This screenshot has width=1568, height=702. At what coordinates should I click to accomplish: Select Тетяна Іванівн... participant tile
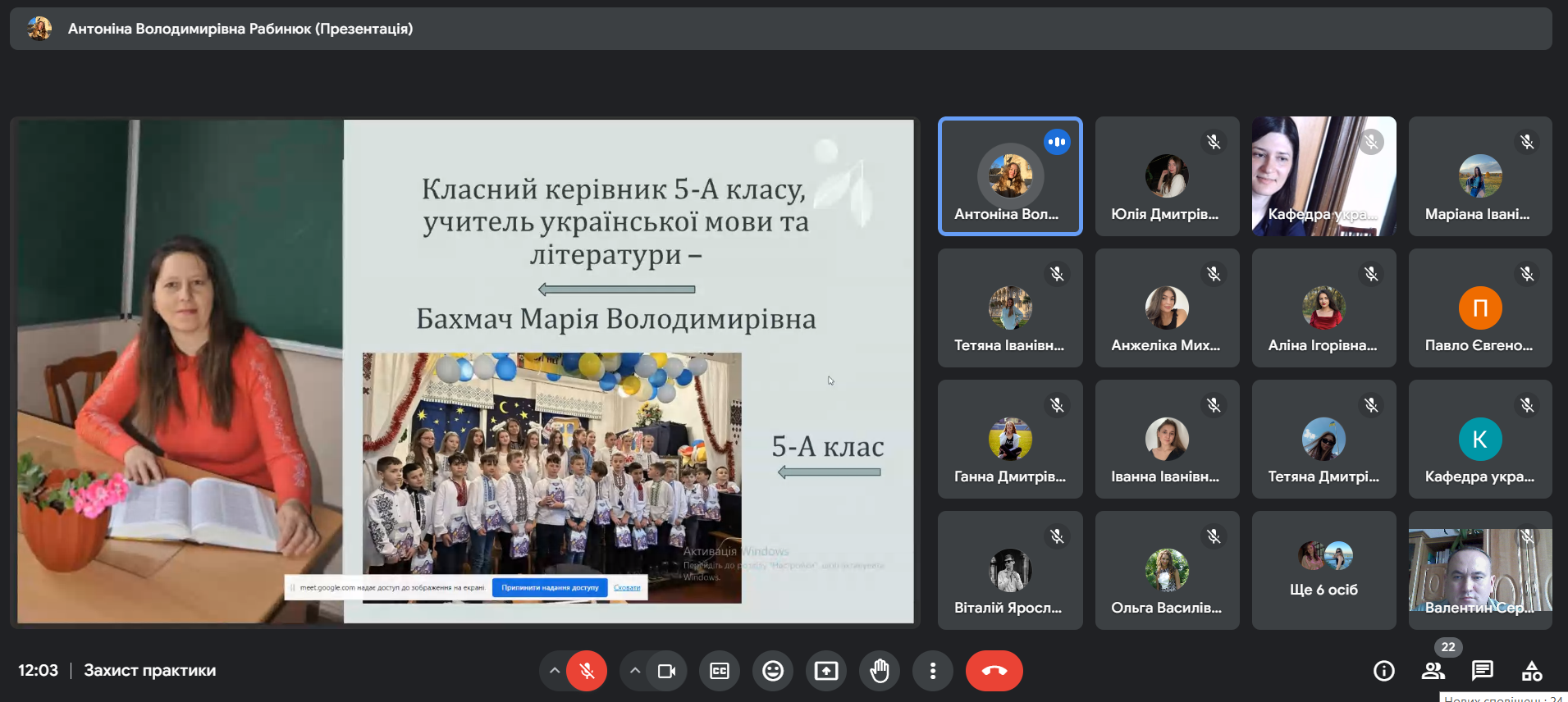coord(1010,308)
